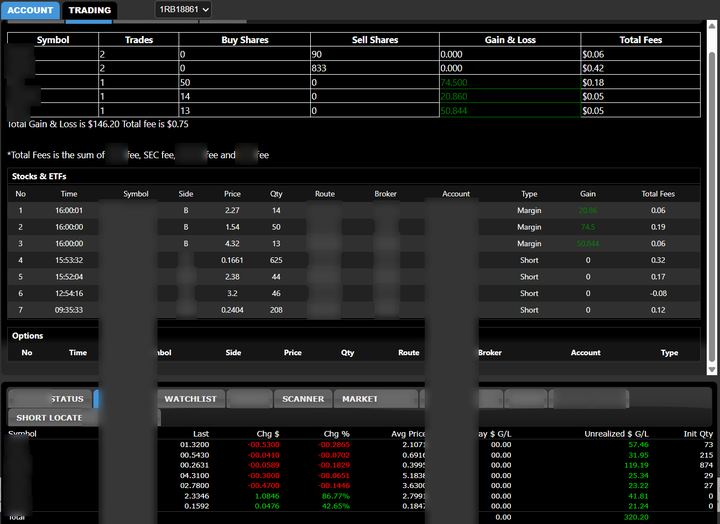Screen dimensions: 720x524
Task: Click the Chg $ column header
Action: 268,434
